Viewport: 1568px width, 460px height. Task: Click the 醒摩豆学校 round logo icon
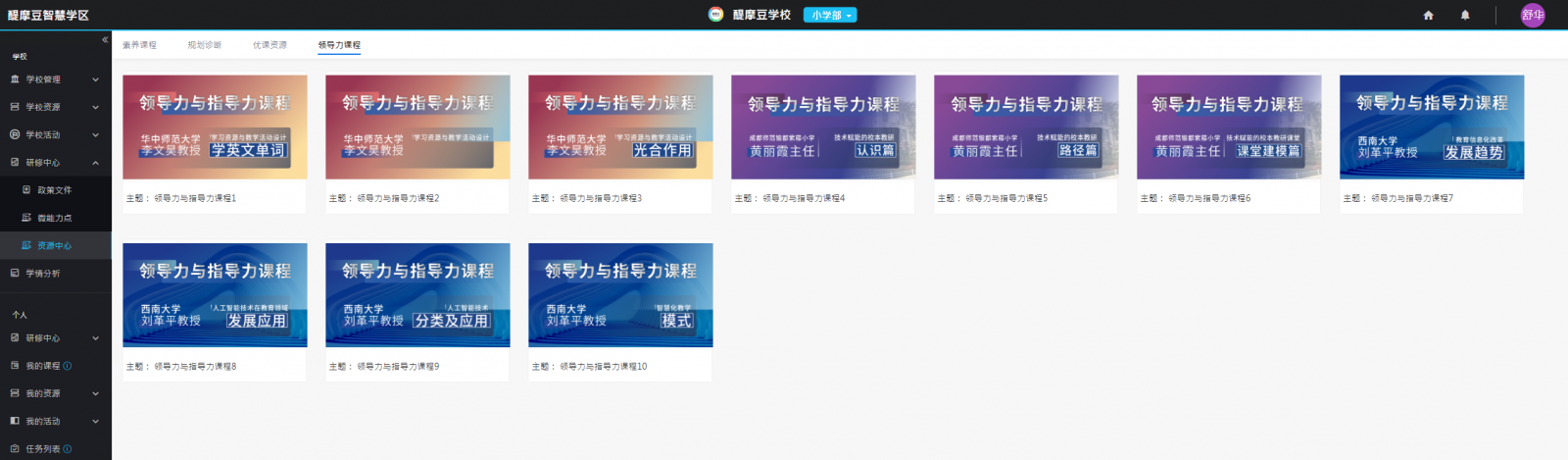pyautogui.click(x=716, y=15)
